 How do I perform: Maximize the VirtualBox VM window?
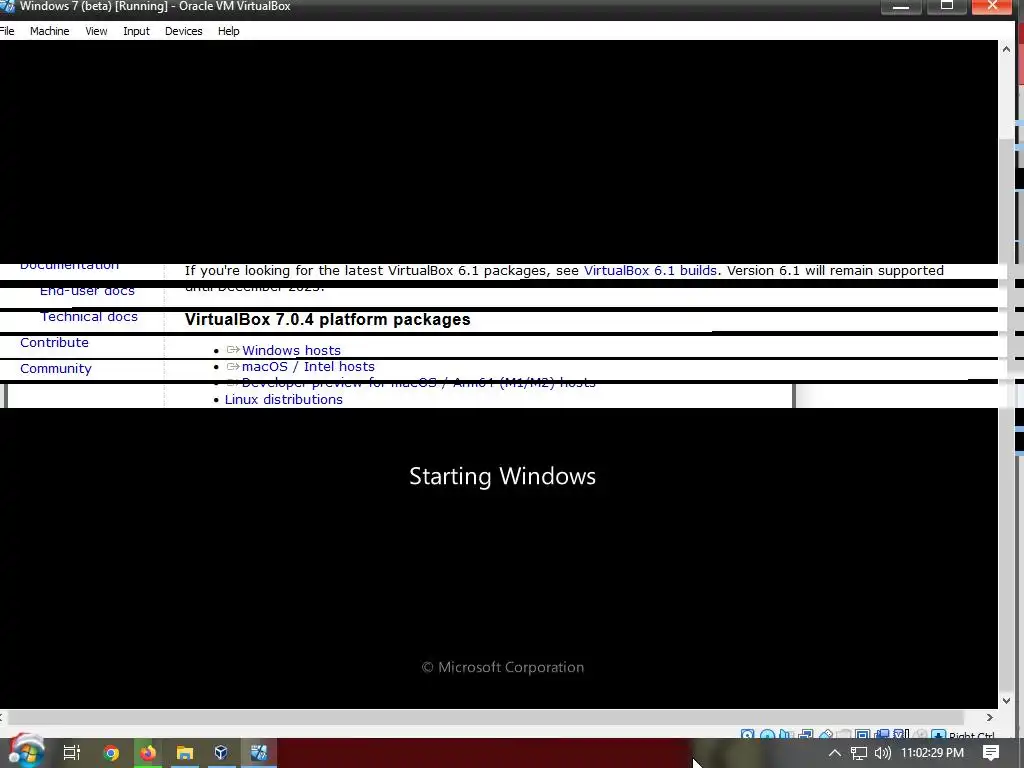(x=947, y=6)
